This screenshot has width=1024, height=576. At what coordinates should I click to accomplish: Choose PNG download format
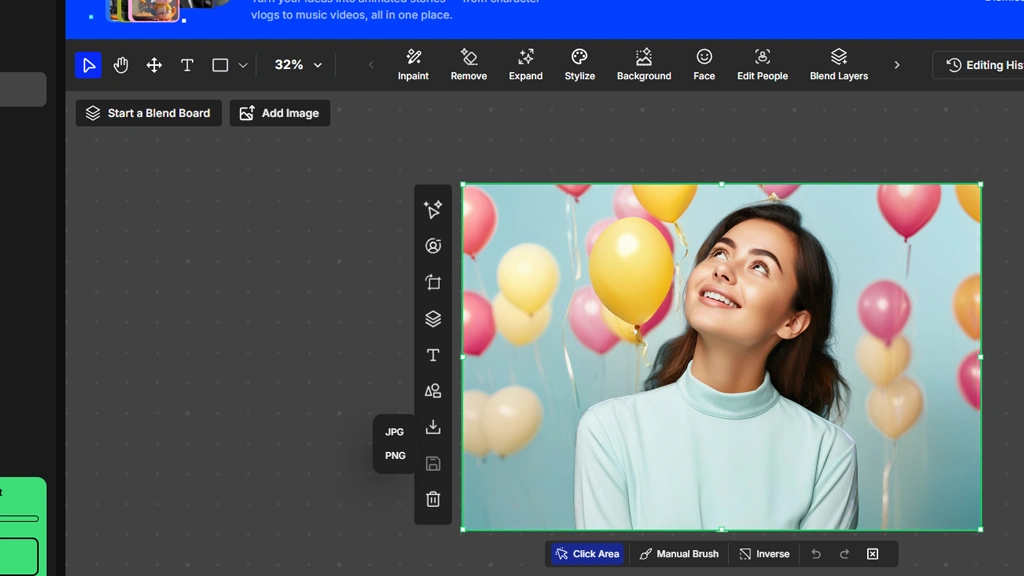pyautogui.click(x=395, y=456)
